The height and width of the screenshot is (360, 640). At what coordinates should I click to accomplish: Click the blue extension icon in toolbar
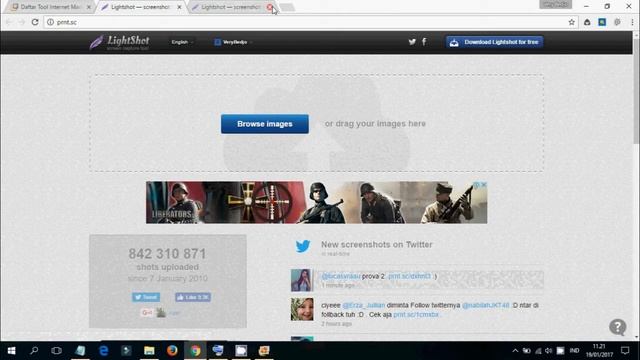(602, 22)
